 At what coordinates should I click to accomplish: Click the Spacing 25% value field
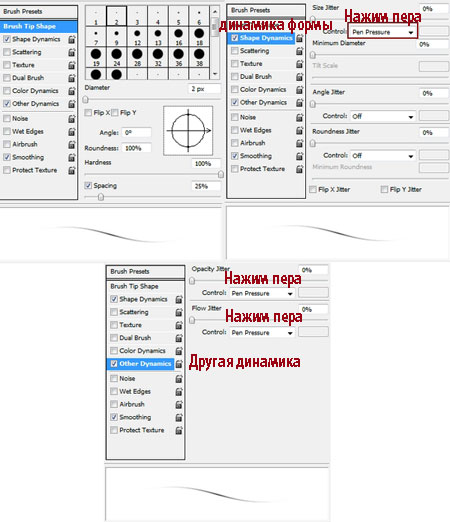(206, 186)
